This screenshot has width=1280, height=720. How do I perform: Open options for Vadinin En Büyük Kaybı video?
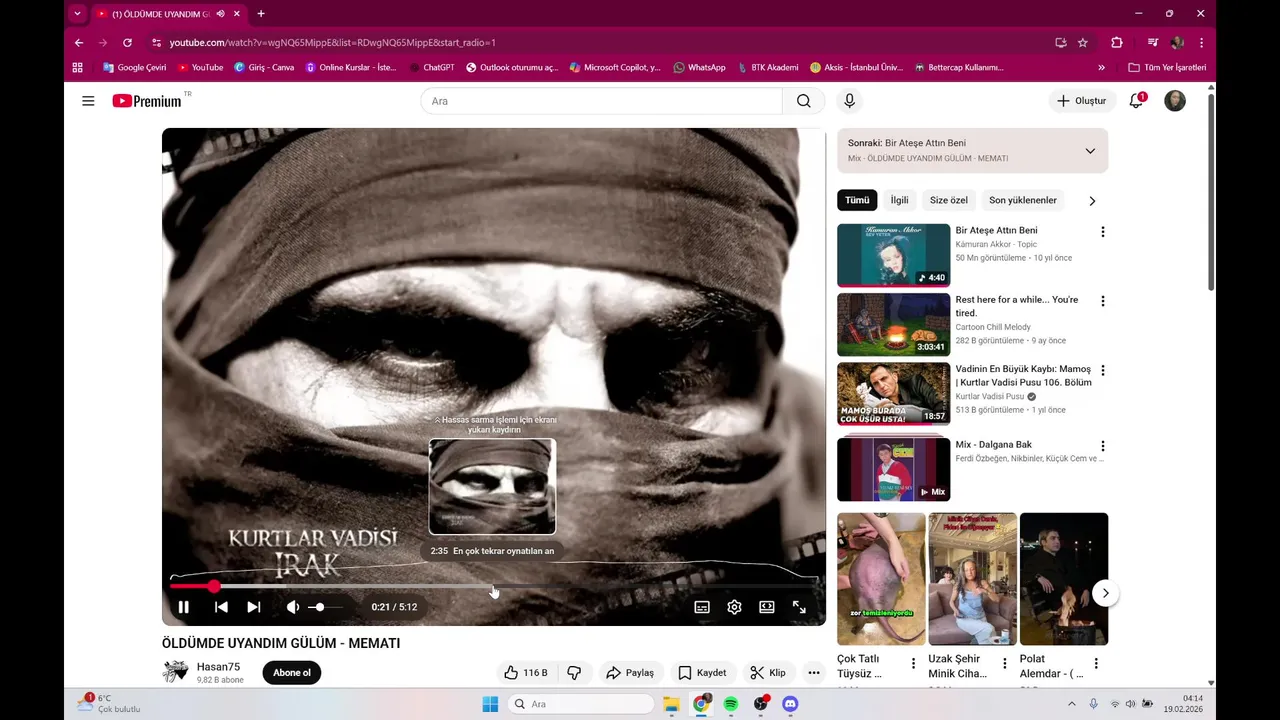point(1103,370)
